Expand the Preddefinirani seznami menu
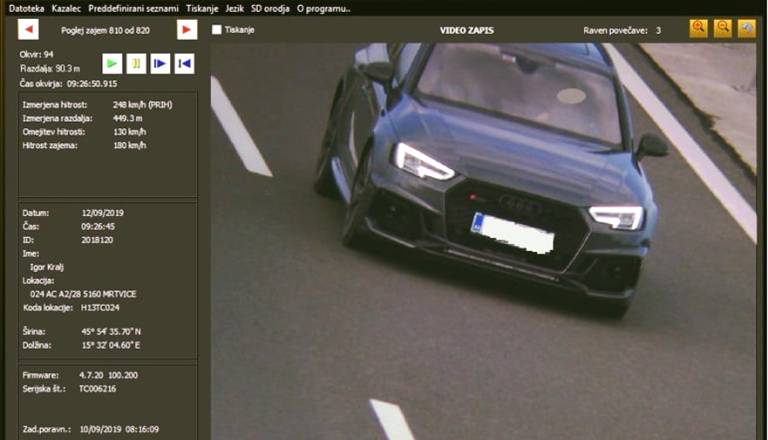The width and height of the screenshot is (768, 440). (x=134, y=7)
